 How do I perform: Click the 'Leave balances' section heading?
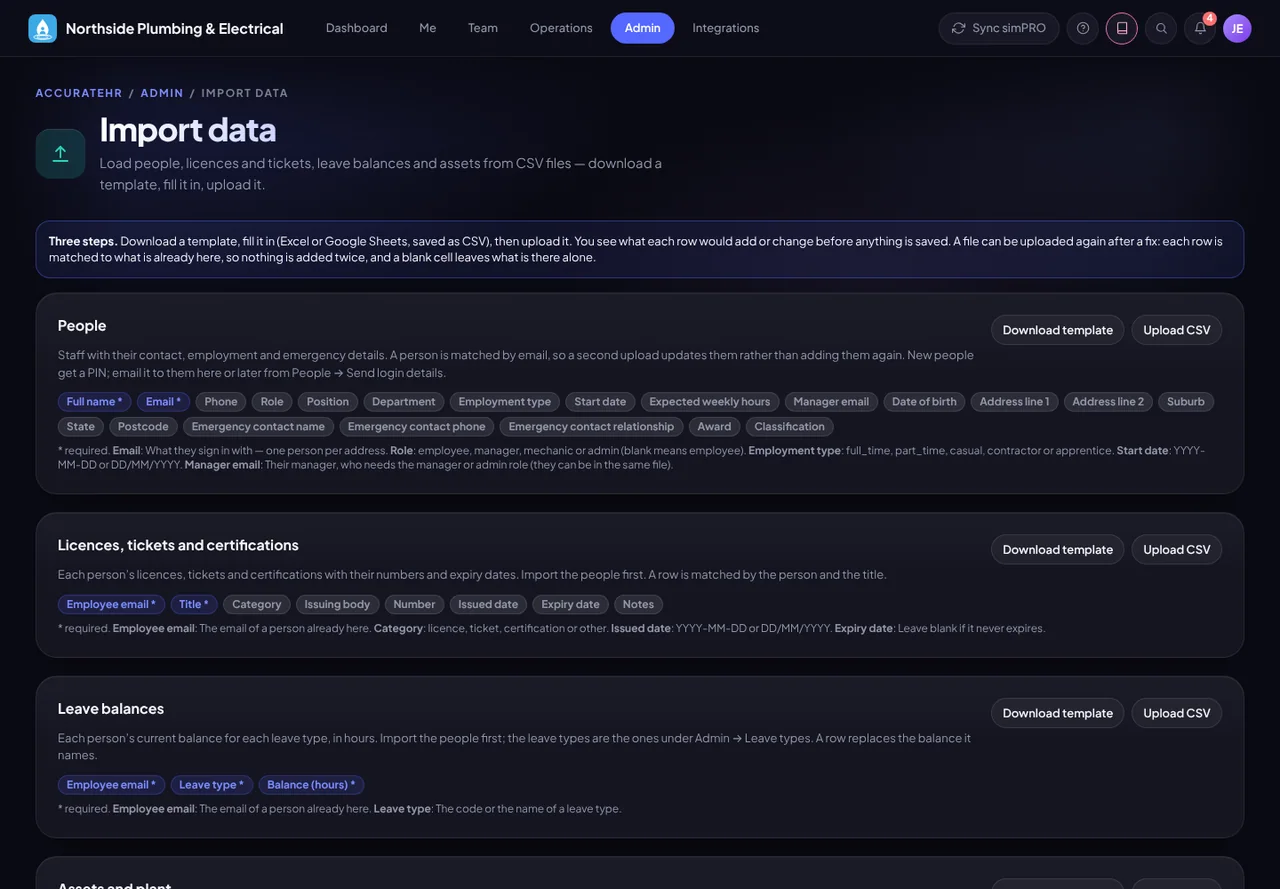click(111, 709)
